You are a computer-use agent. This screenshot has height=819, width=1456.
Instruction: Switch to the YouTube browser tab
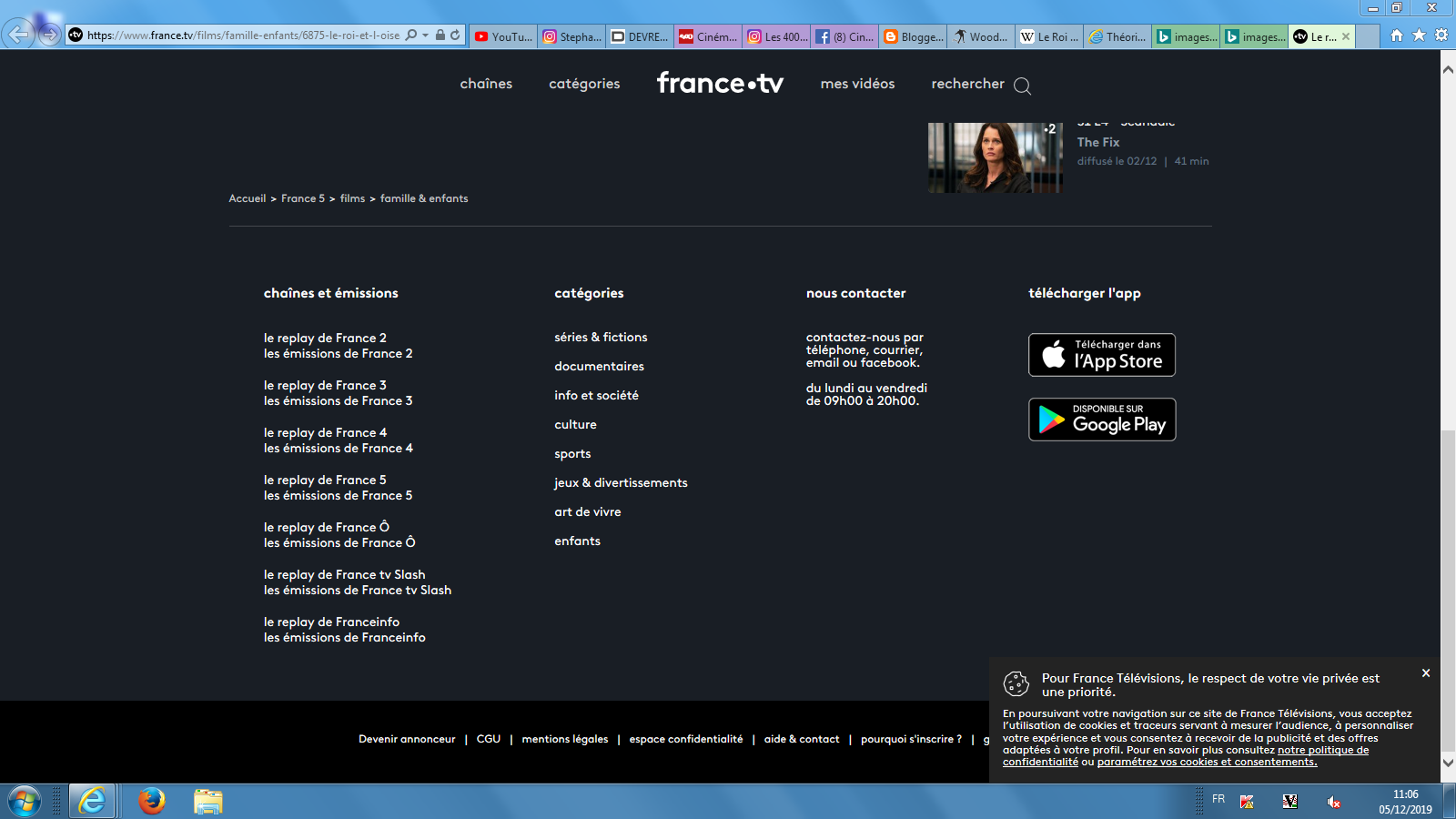click(x=503, y=36)
